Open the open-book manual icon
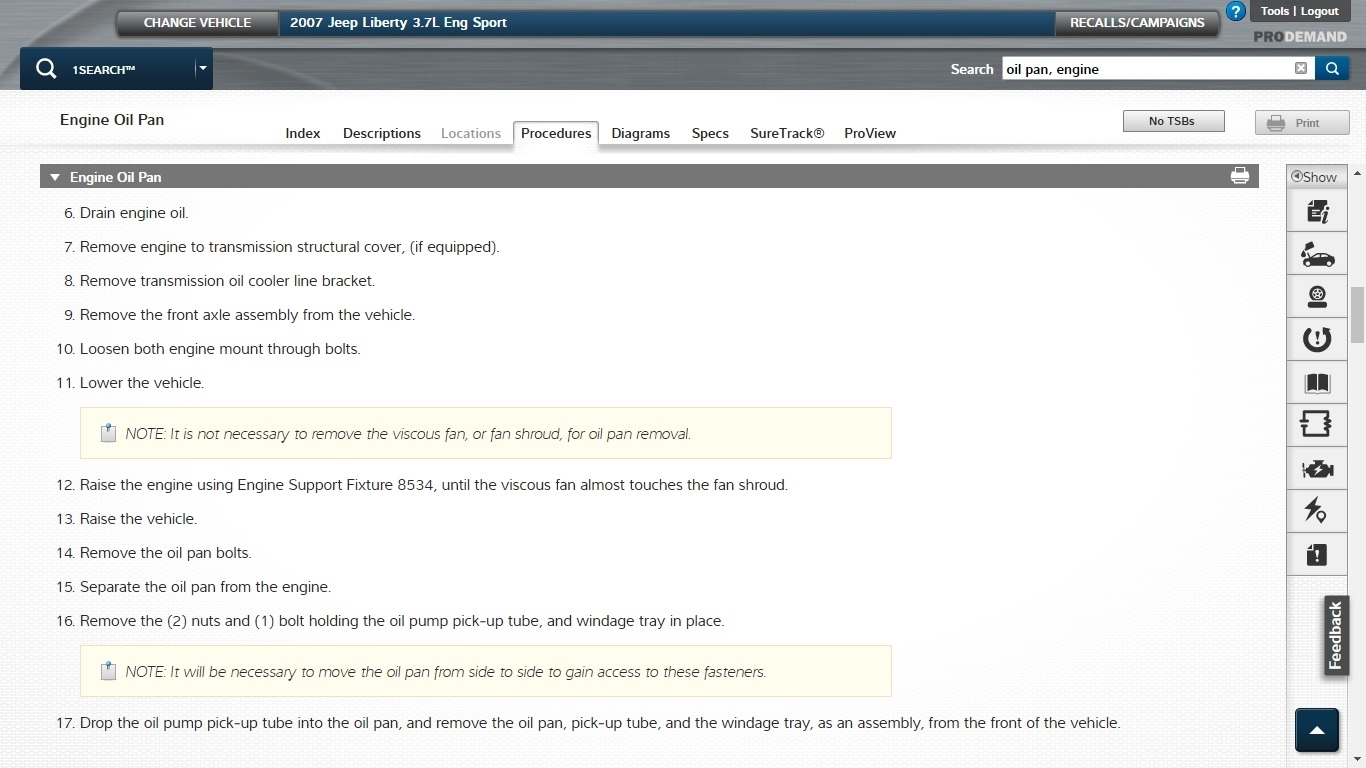1366x768 pixels. [1317, 383]
